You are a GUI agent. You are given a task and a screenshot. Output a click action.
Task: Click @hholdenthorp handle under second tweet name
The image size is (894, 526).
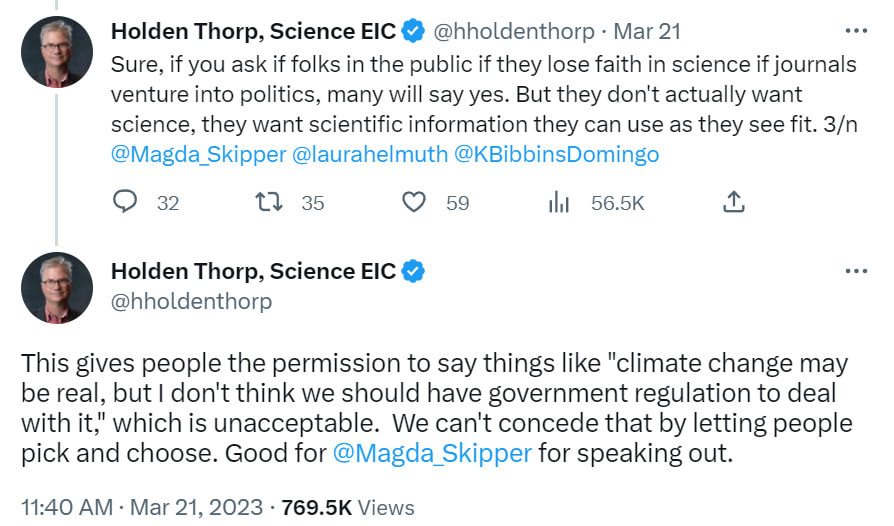[x=191, y=301]
